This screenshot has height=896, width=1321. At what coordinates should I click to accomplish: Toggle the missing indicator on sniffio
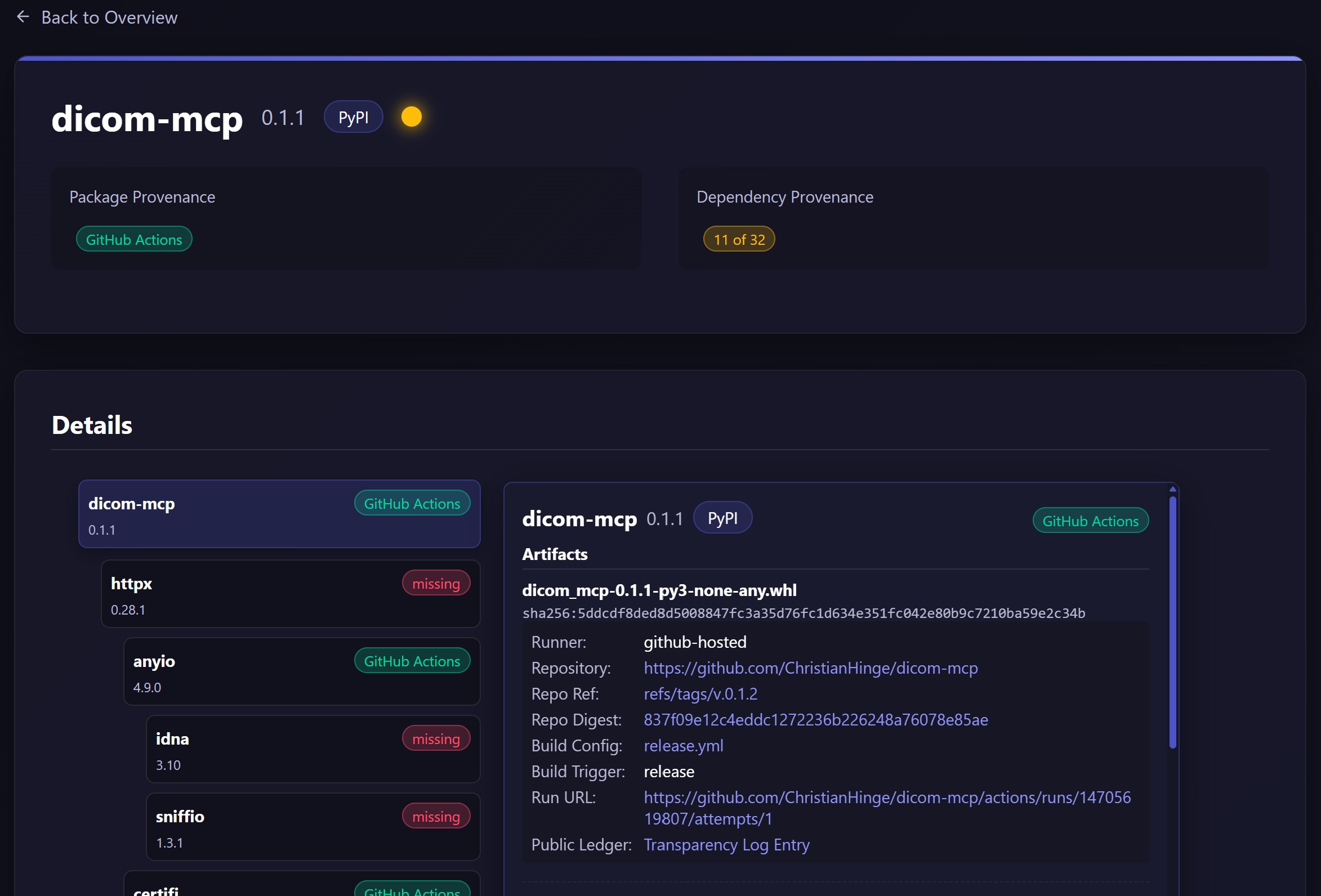pos(435,816)
